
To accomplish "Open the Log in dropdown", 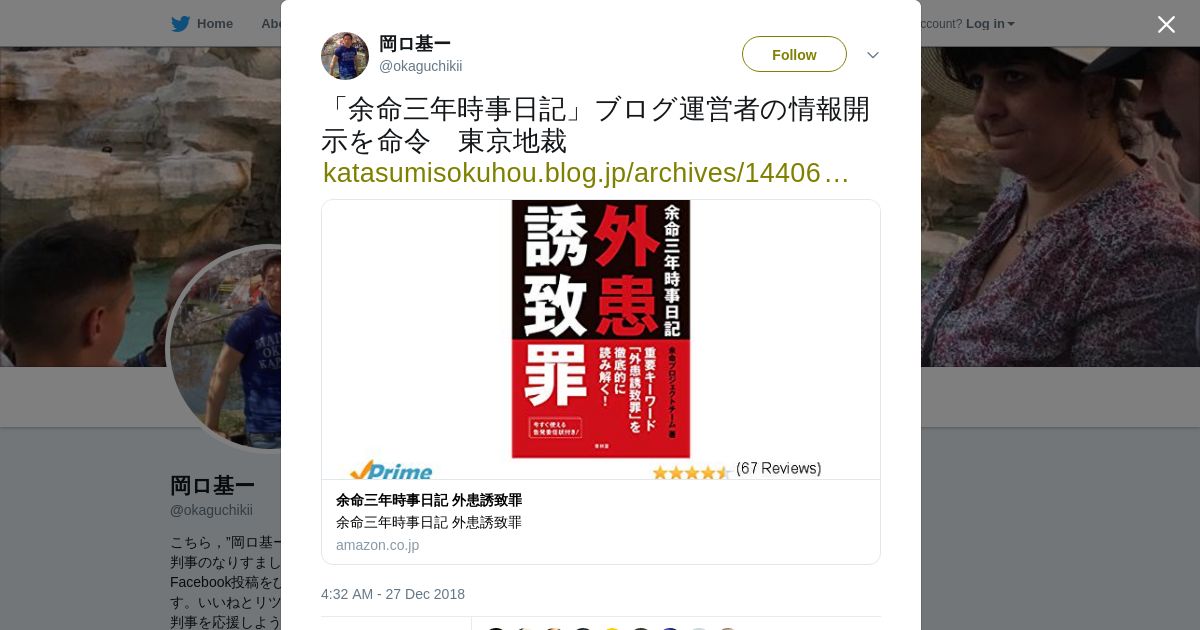I will pyautogui.click(x=990, y=24).
